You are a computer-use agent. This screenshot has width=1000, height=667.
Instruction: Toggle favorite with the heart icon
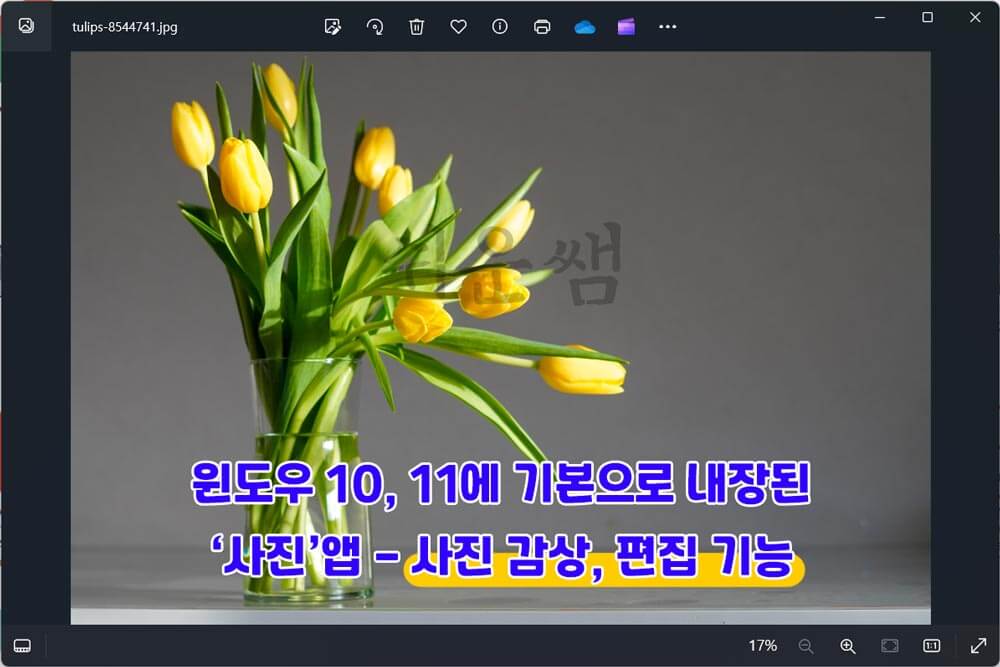(459, 27)
